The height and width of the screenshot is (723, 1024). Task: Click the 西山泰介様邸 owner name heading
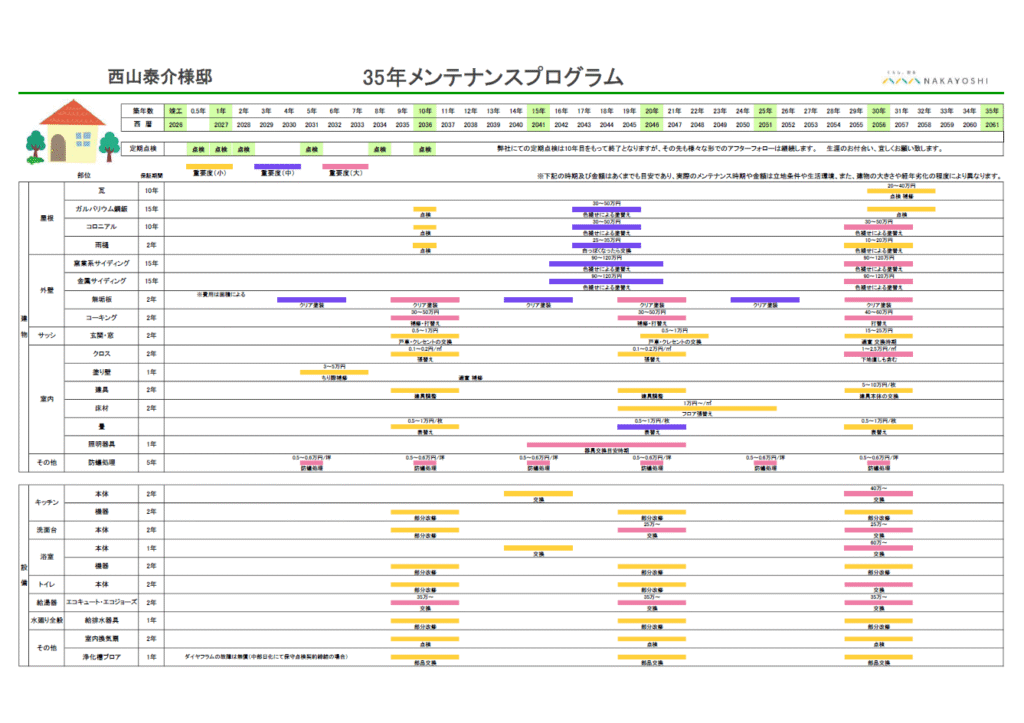coord(159,77)
